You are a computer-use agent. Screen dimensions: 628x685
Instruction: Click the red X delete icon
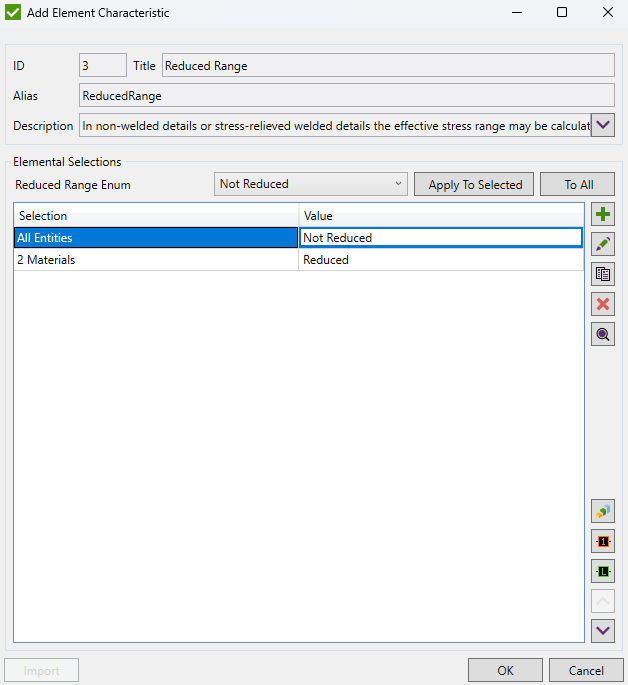[603, 305]
